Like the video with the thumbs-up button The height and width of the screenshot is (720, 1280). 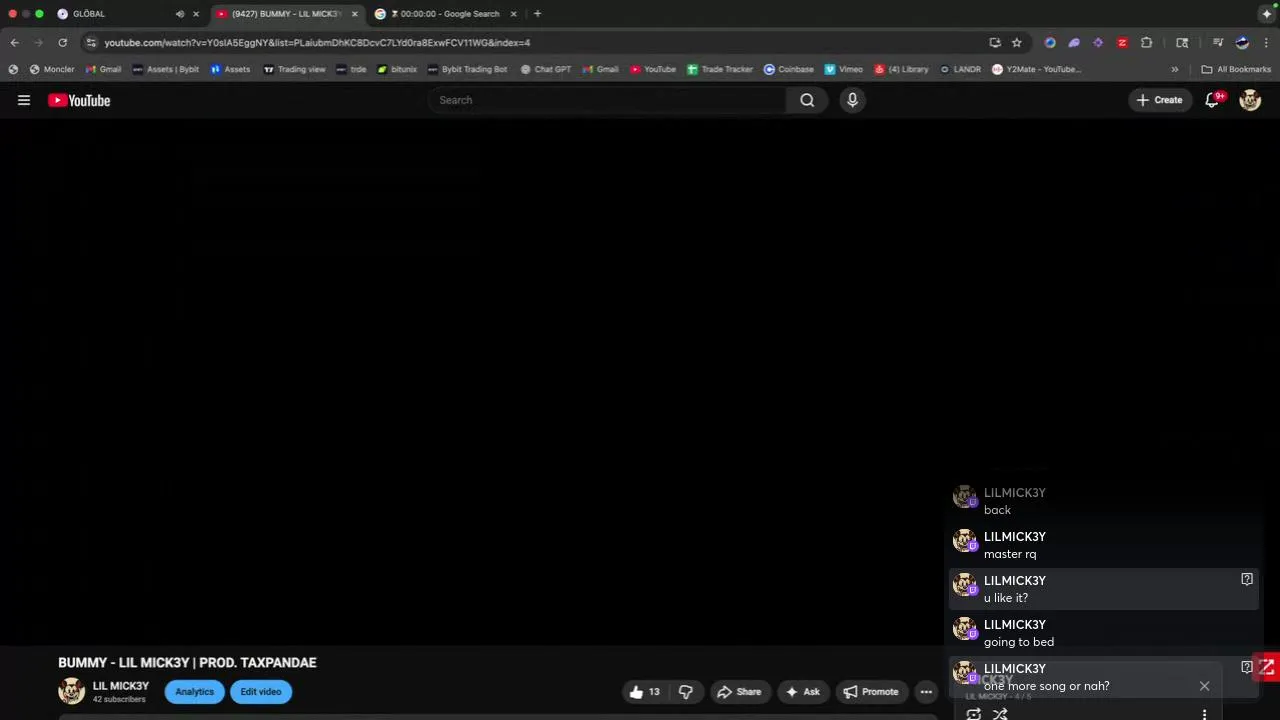[x=645, y=692]
